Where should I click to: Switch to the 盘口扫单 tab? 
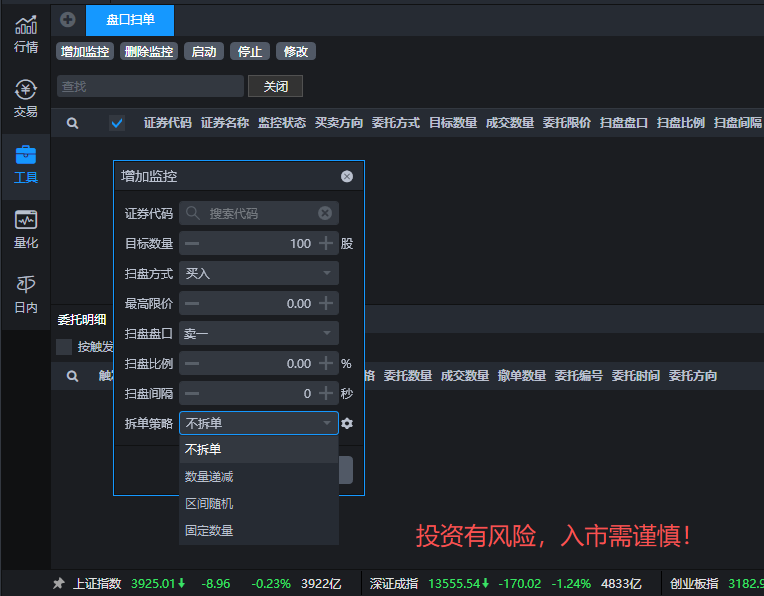(x=130, y=20)
